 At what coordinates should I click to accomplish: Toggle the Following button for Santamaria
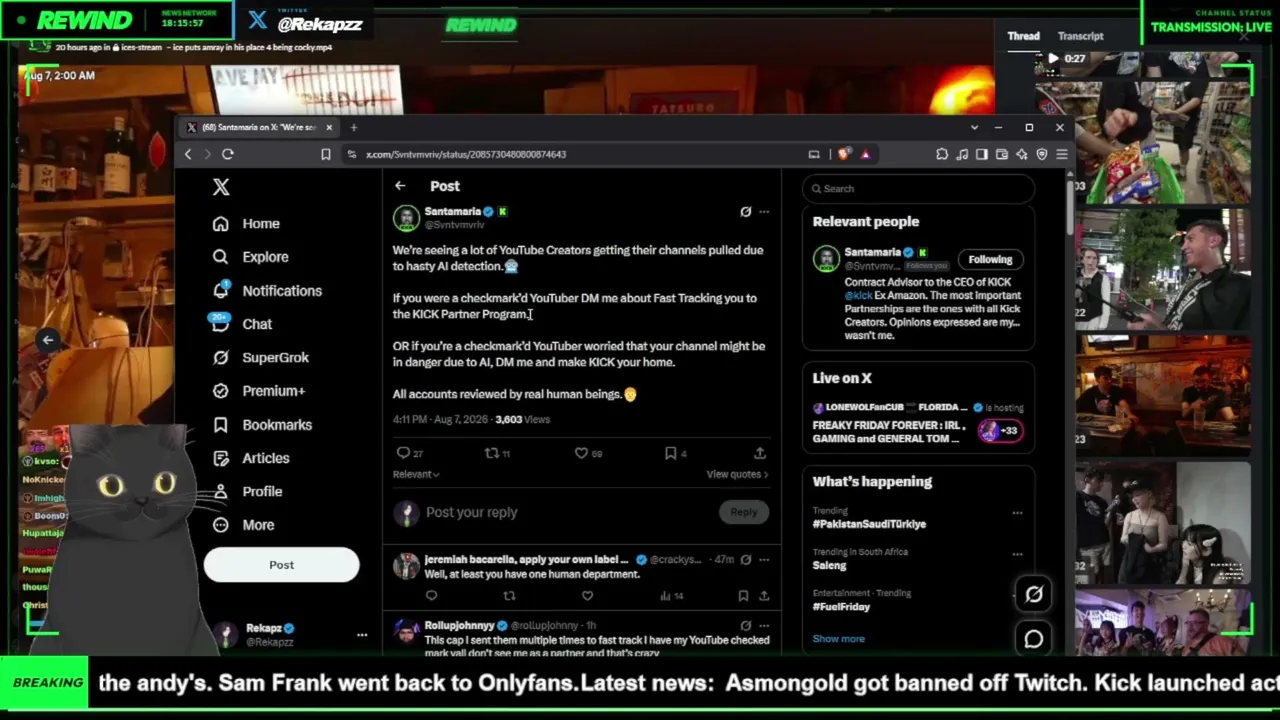click(990, 260)
